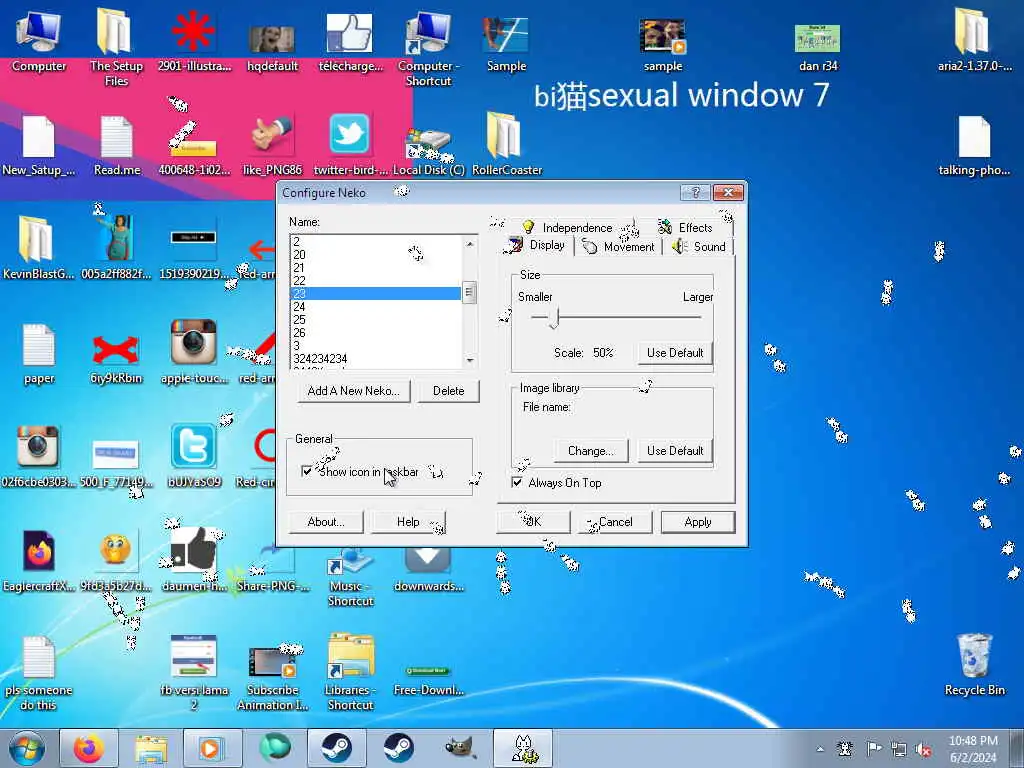Click the Help button

pos(408,522)
